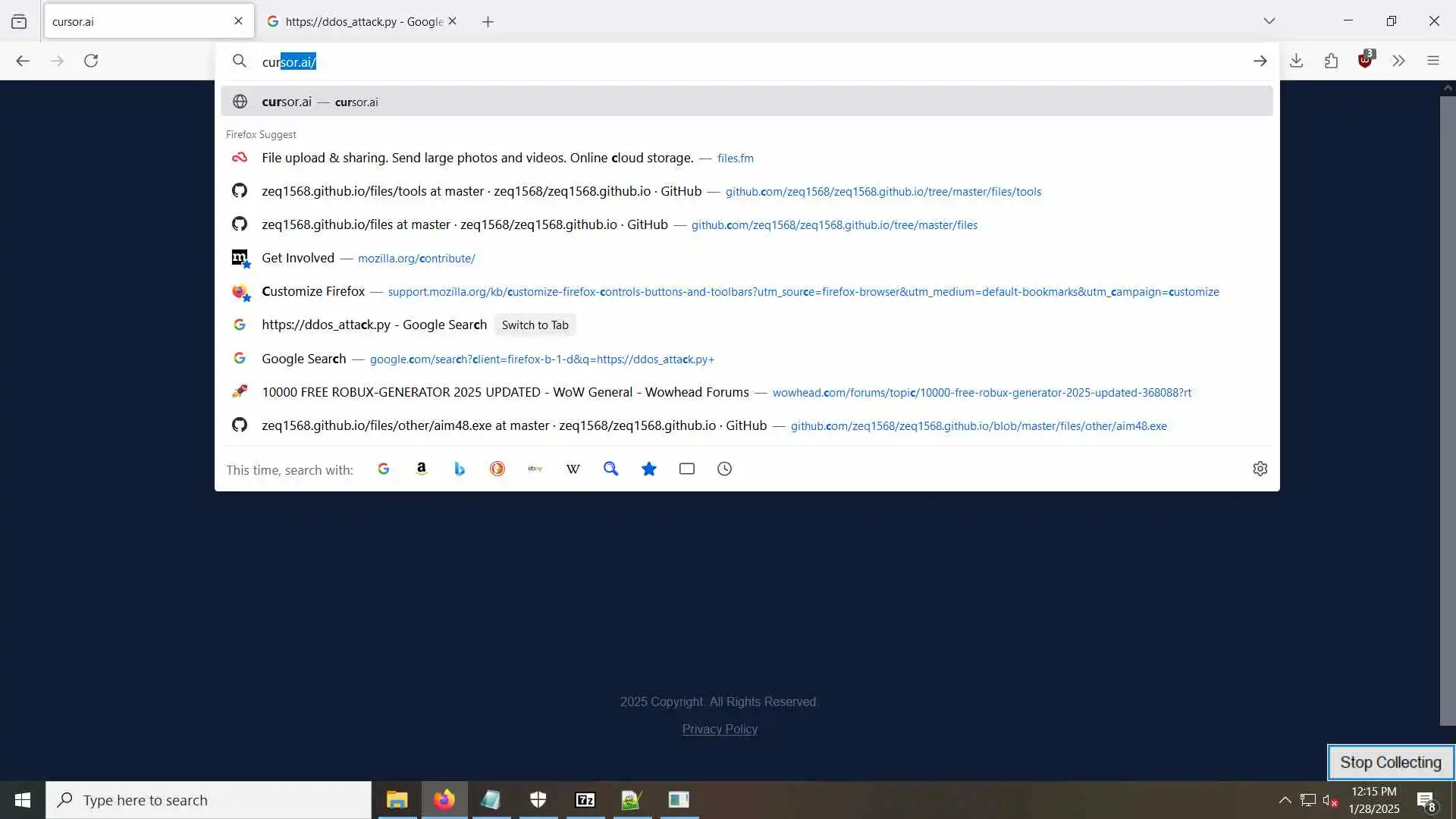The width and height of the screenshot is (1456, 819).
Task: Search with Wikipedia engine icon
Action: 573,469
